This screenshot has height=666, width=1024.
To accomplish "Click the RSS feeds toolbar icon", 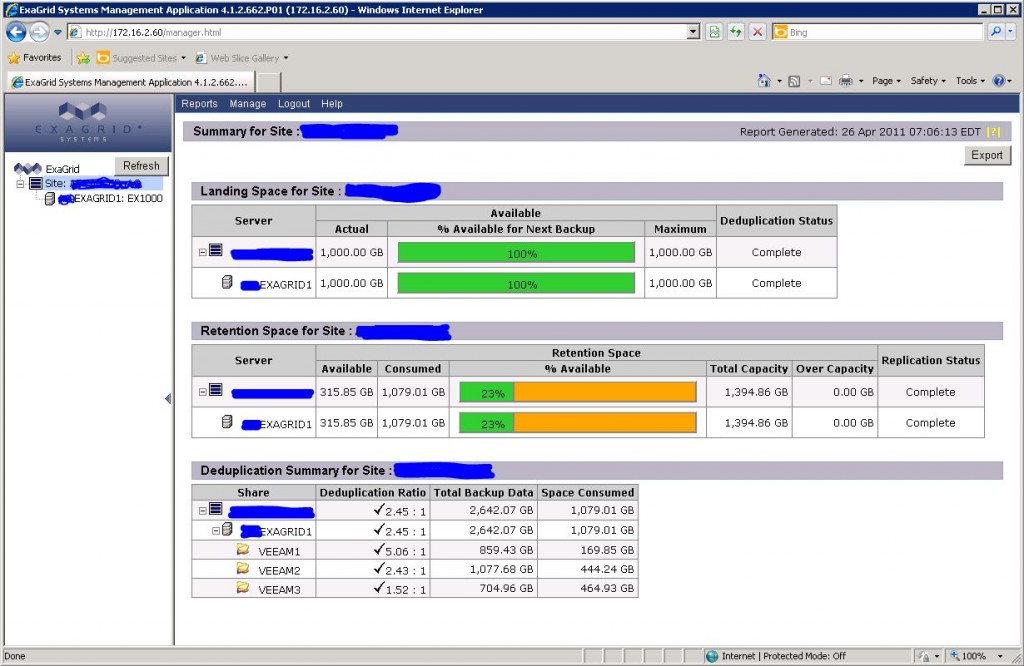I will click(794, 81).
